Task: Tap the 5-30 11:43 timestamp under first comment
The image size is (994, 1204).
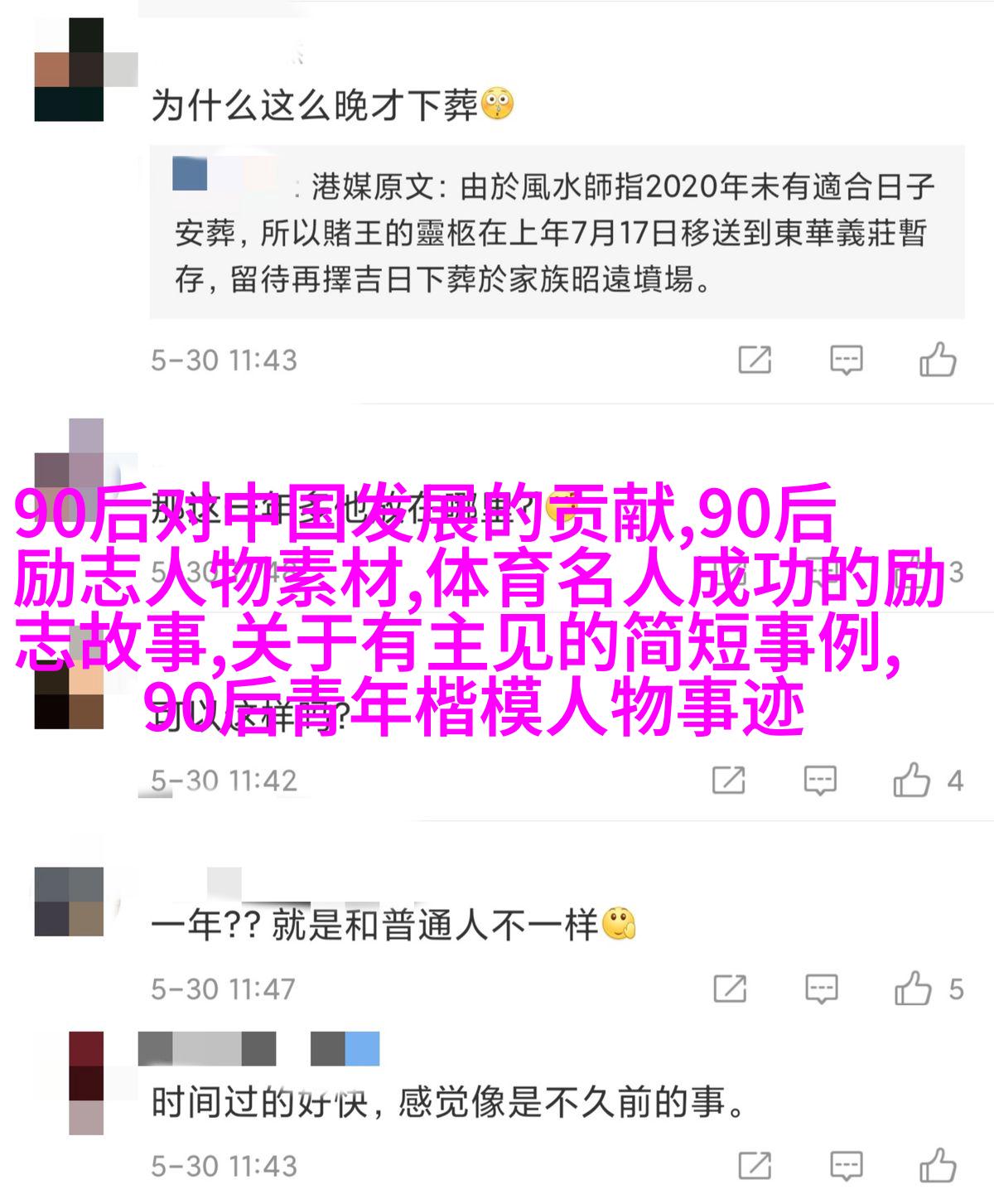Action: point(224,360)
